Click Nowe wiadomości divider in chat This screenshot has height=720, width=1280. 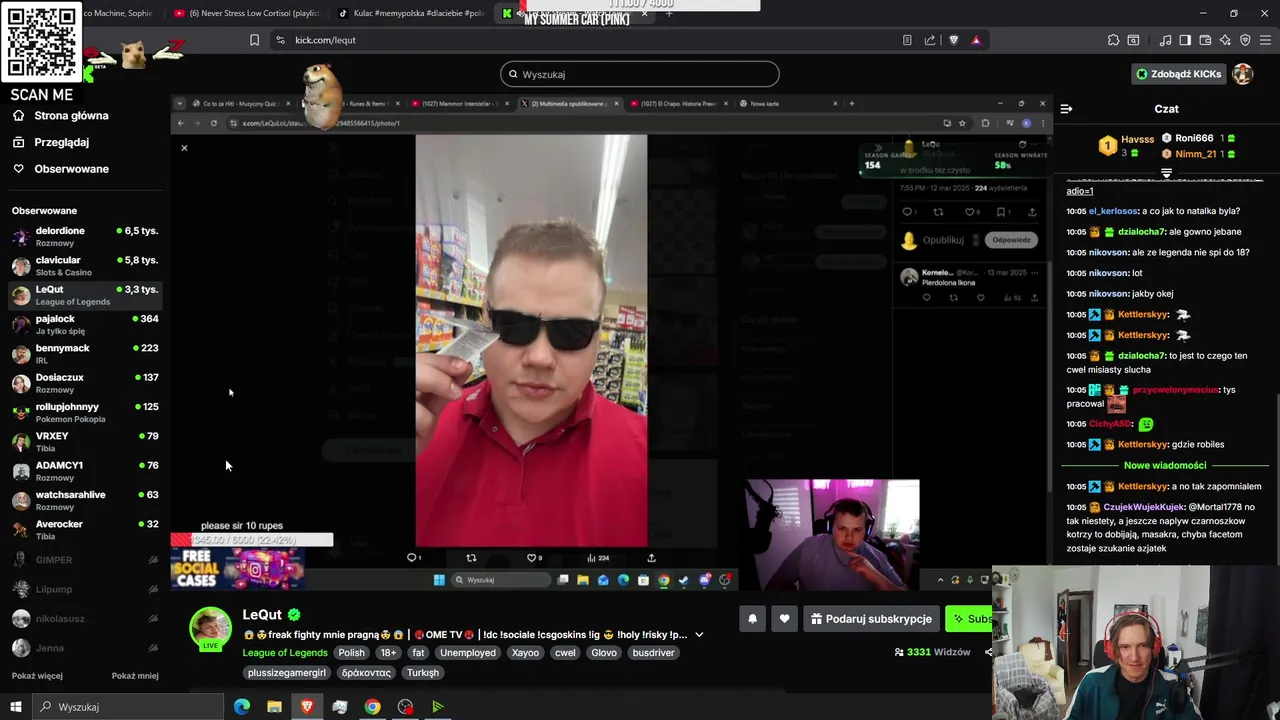click(x=1165, y=465)
